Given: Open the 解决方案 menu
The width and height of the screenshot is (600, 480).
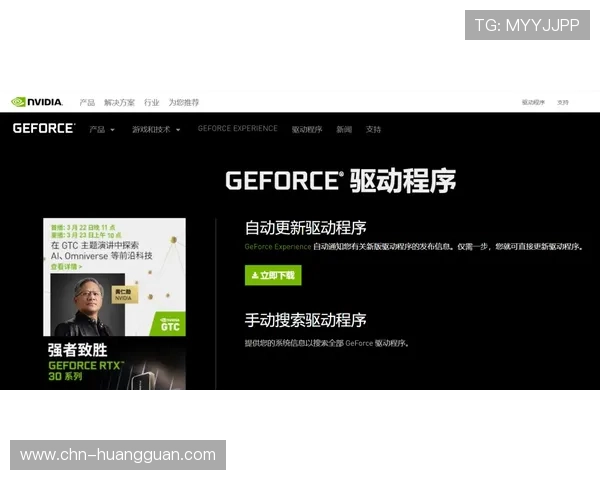Looking at the screenshot, I should [x=119, y=102].
